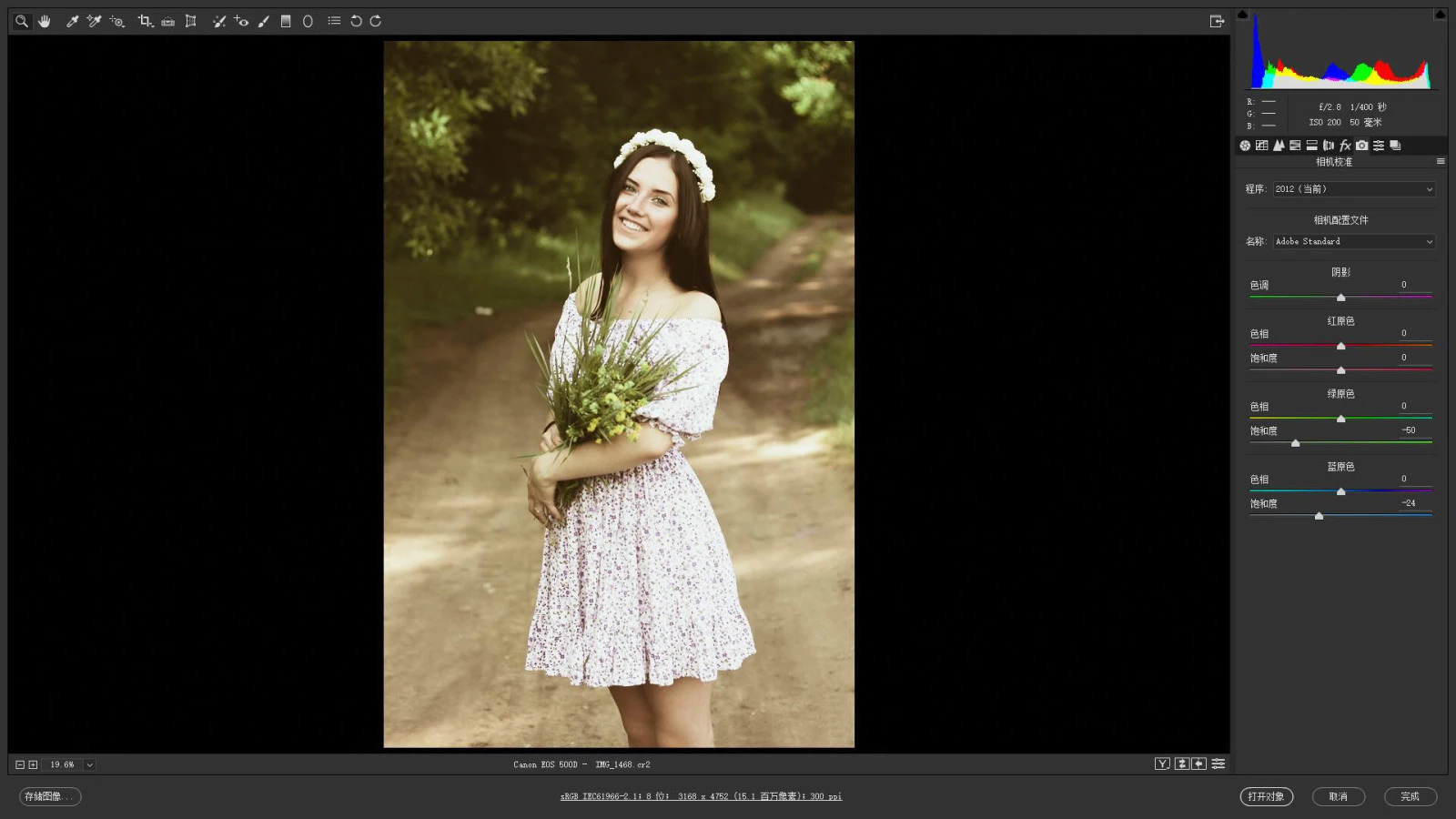The image size is (1456, 819).
Task: Toggle highlight clipping warning on histogram
Action: click(1441, 14)
